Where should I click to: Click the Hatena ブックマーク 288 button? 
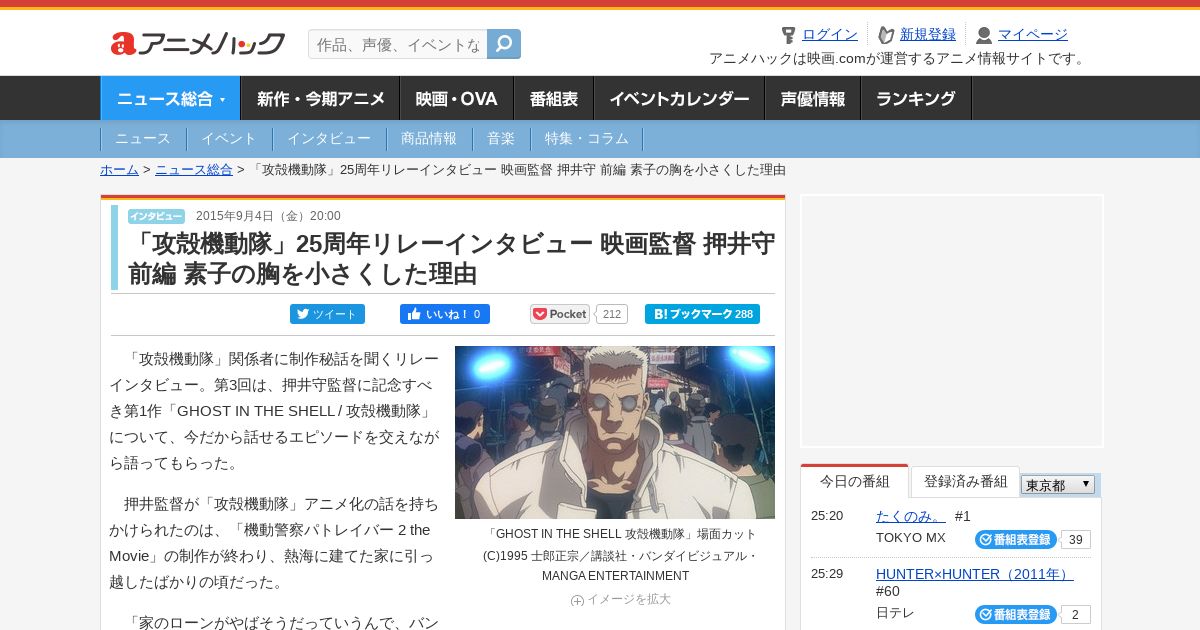702,314
